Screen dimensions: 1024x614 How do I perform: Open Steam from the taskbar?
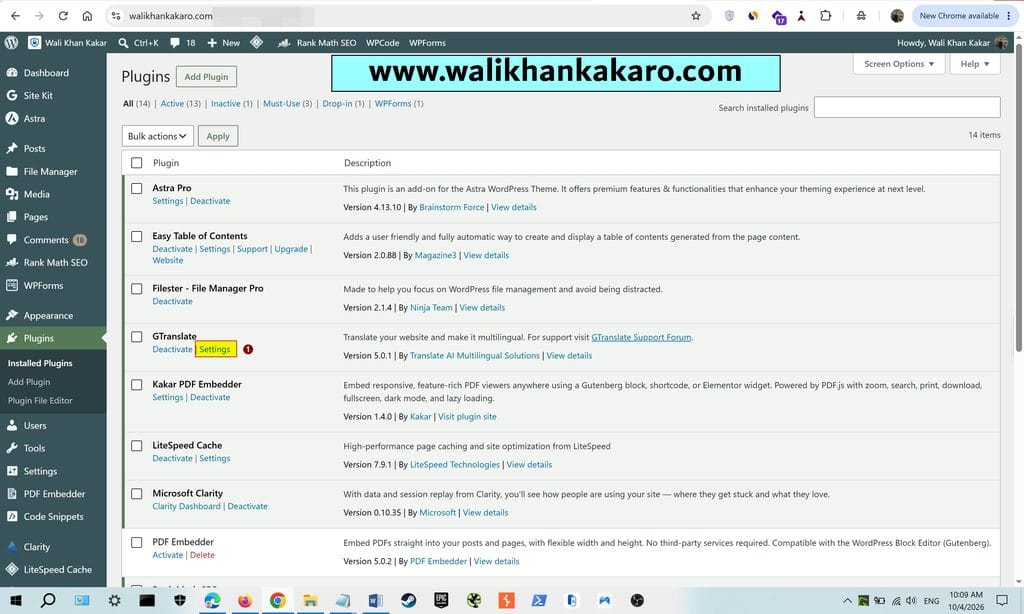pyautogui.click(x=409, y=600)
